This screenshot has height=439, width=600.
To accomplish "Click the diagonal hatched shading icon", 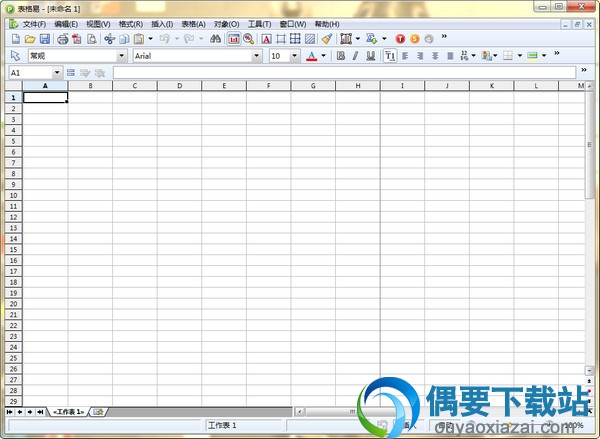I will click(x=310, y=39).
